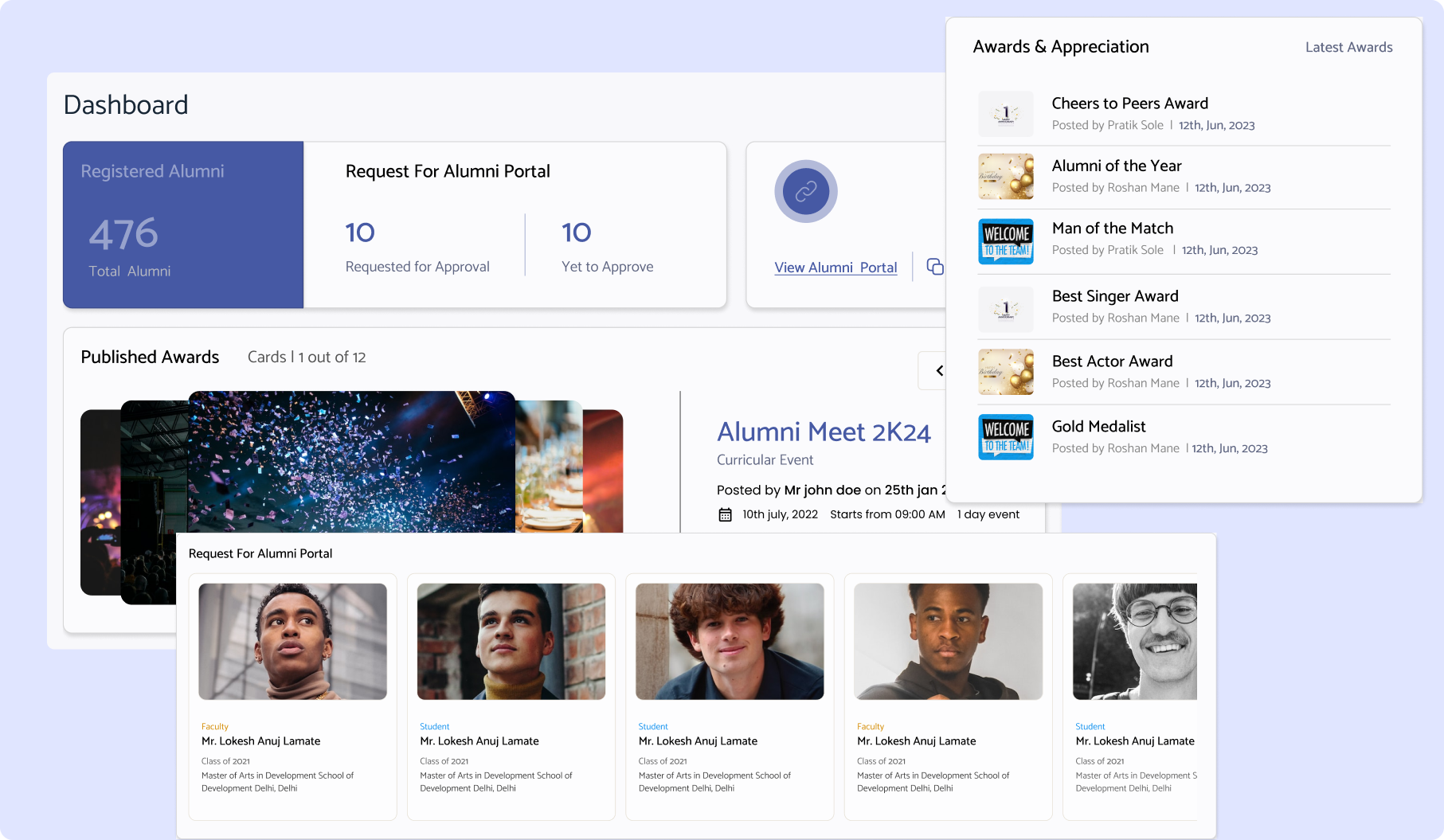Open the Alumni Meet 2K24 title
Viewport: 1444px width, 840px height.
[824, 432]
